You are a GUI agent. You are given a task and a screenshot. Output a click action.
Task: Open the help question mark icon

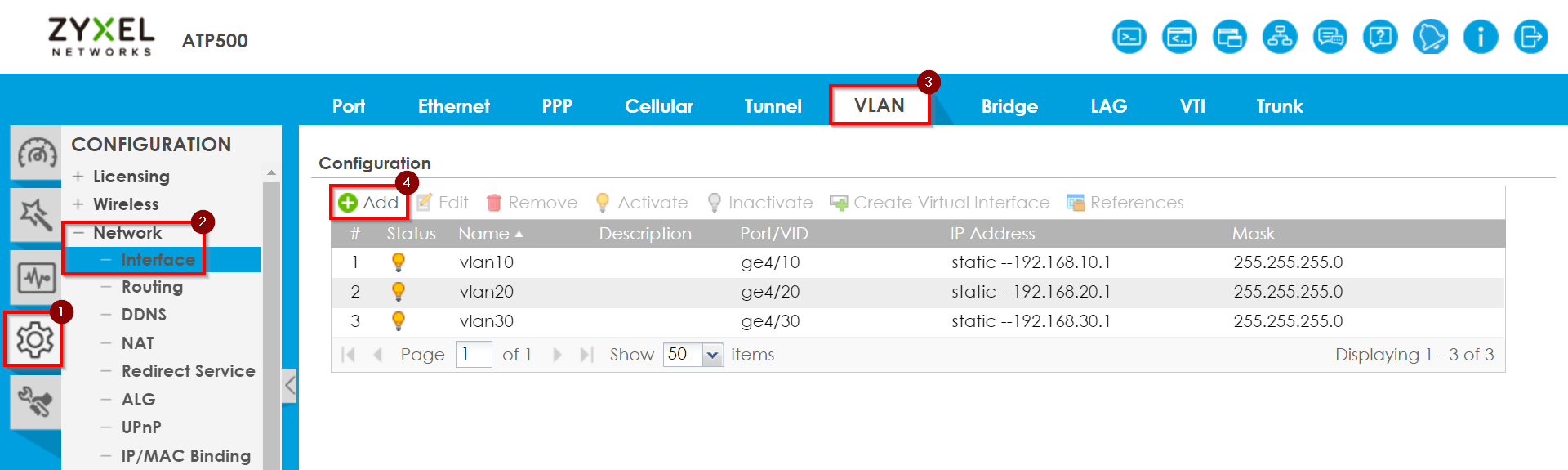pos(1380,38)
